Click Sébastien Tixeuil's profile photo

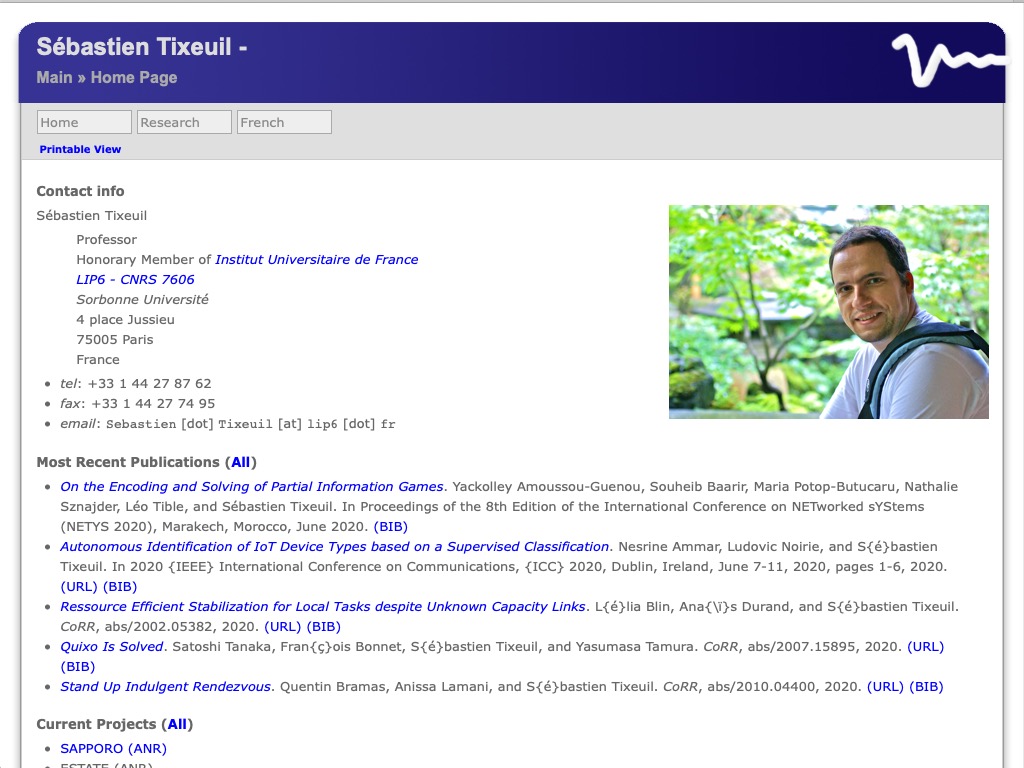pyautogui.click(x=828, y=312)
